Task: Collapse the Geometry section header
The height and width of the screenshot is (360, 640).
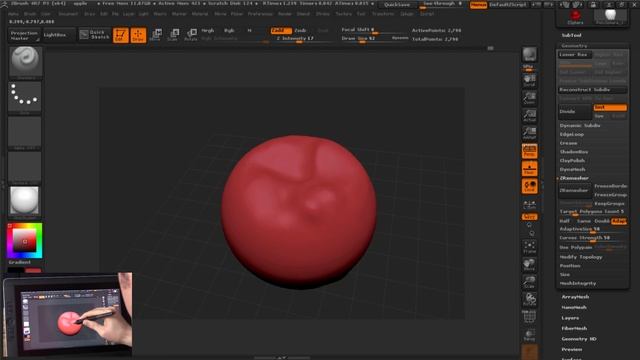Action: tap(574, 46)
